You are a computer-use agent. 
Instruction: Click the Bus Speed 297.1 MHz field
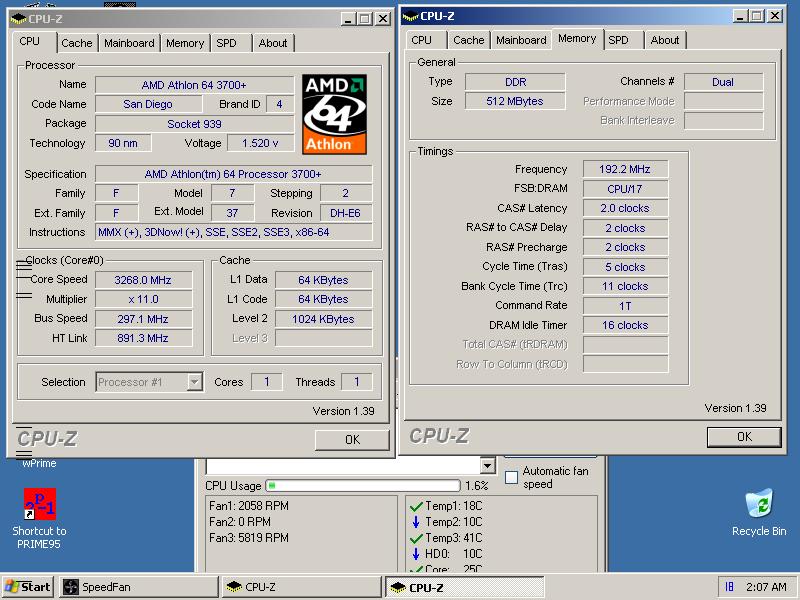pyautogui.click(x=143, y=319)
